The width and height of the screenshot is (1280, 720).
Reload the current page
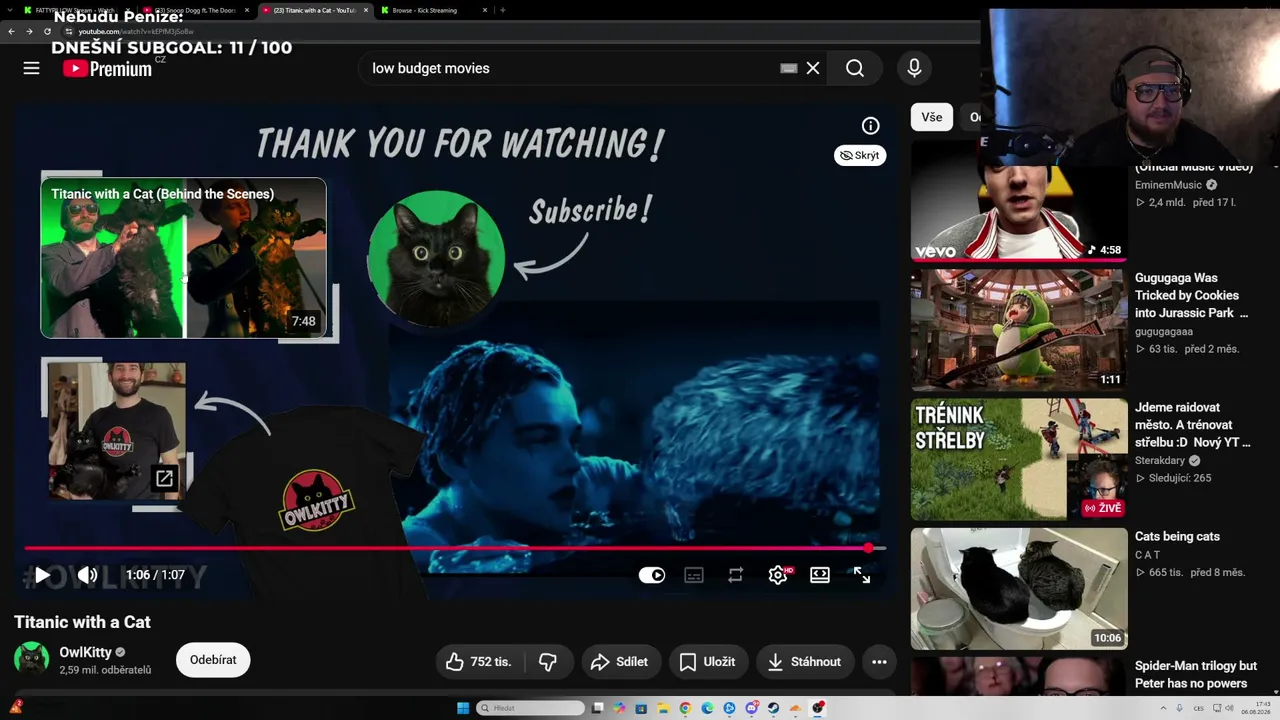click(47, 31)
